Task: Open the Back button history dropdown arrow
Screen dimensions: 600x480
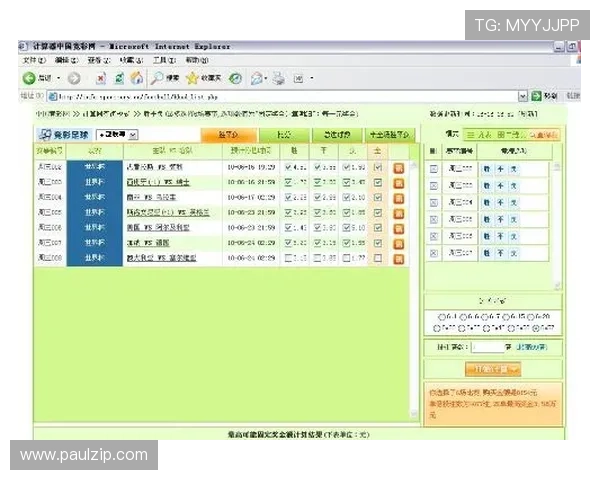Action: tap(59, 78)
